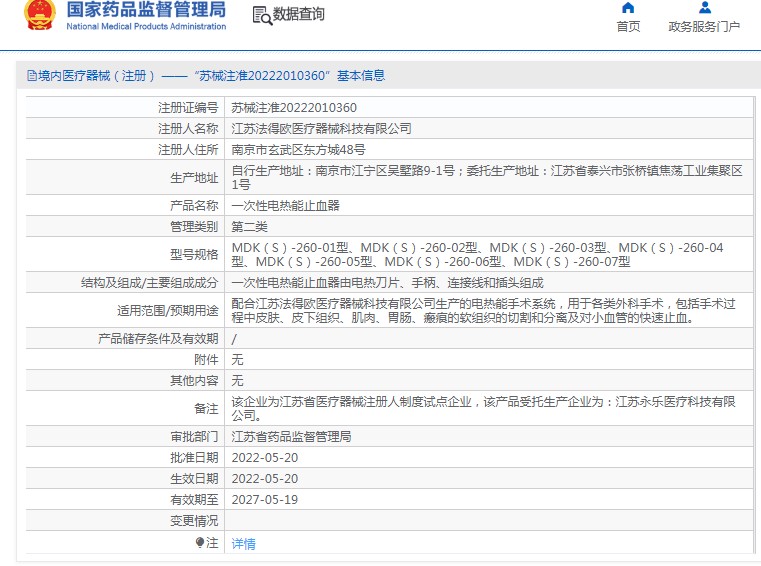Screen dimensions: 761x566
Task: Click the 管理类别 row label
Action: click(x=194, y=226)
